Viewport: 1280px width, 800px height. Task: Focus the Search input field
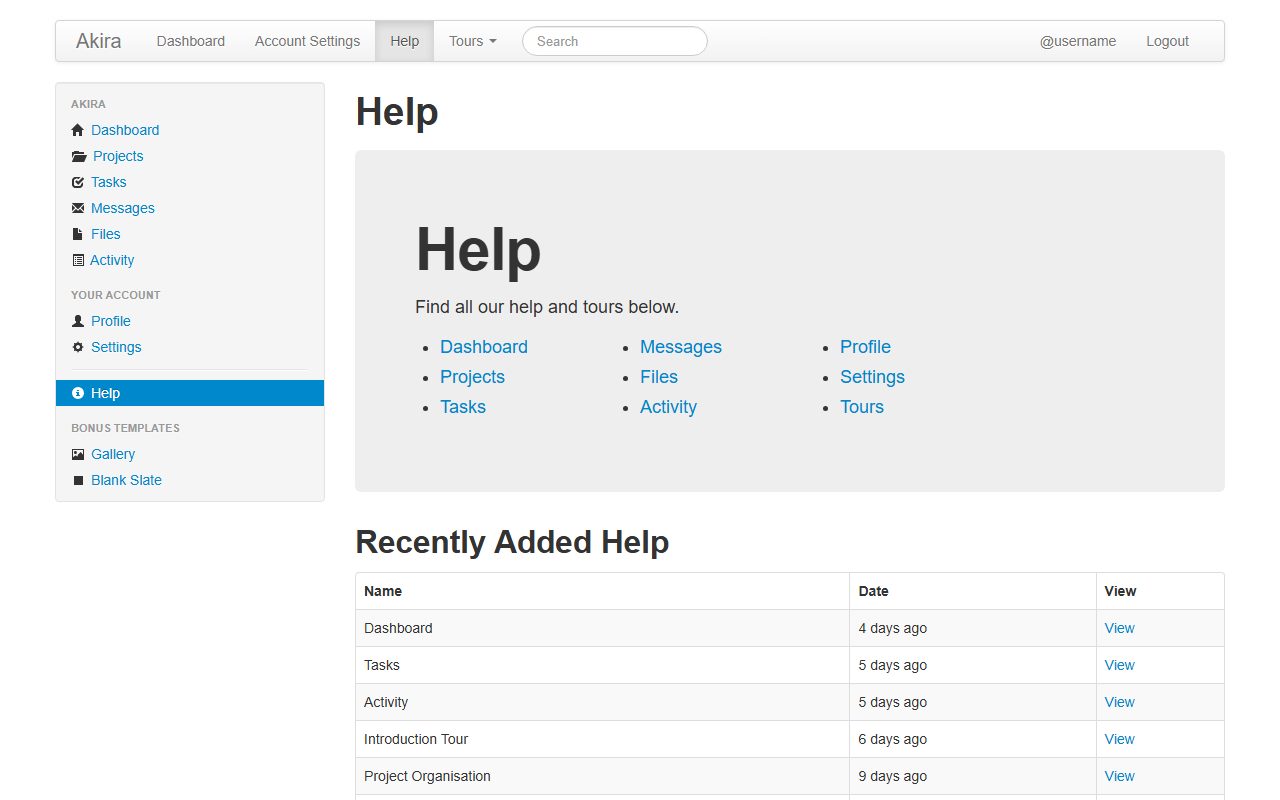615,41
